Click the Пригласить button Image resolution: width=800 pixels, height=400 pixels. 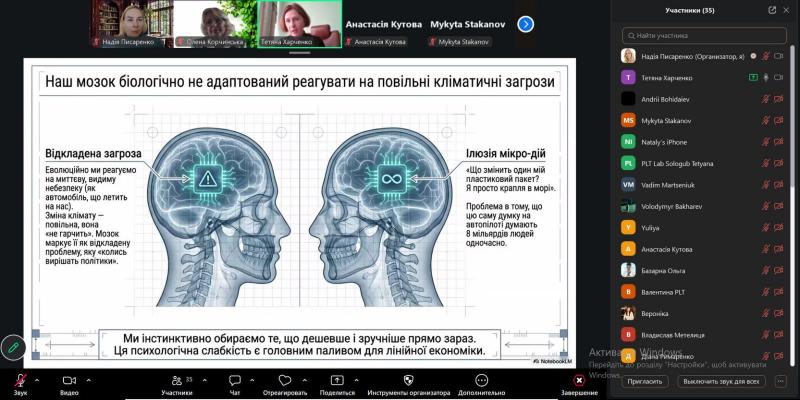(x=645, y=381)
